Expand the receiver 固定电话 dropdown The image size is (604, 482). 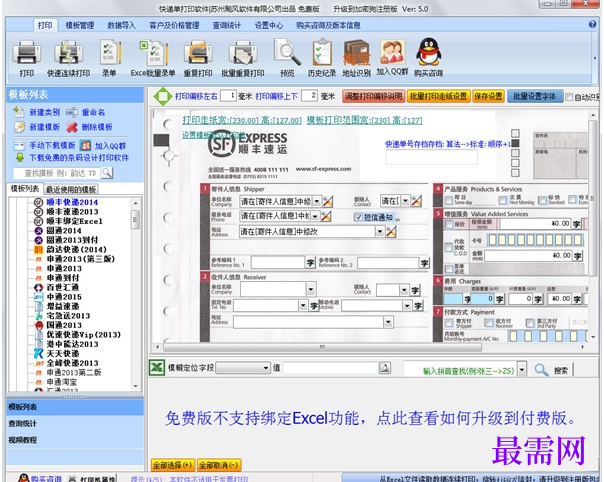(x=303, y=306)
